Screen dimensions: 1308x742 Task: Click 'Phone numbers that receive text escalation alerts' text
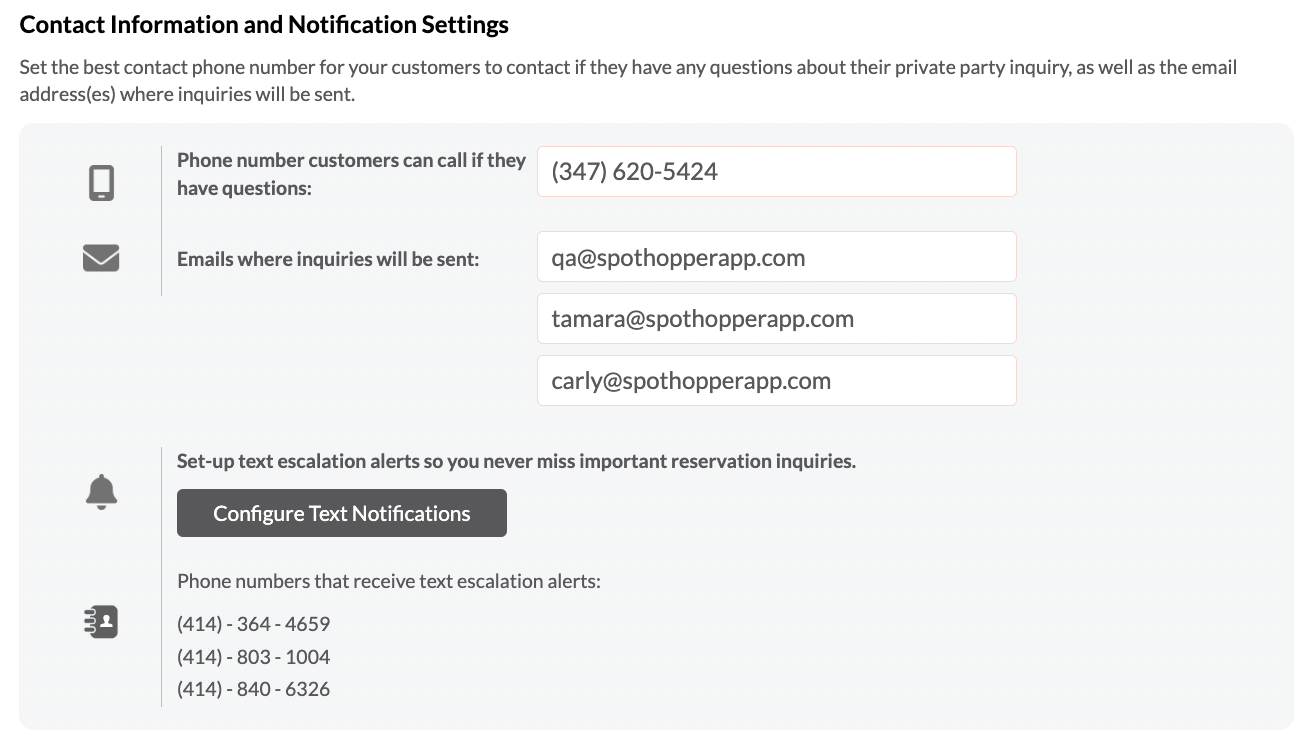tap(389, 581)
